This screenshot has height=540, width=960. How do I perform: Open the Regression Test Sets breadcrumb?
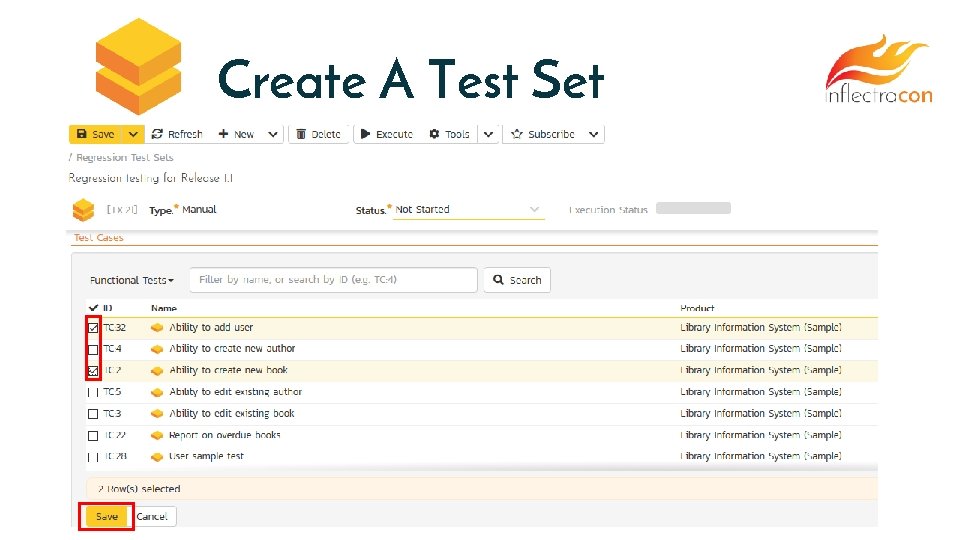(x=124, y=158)
